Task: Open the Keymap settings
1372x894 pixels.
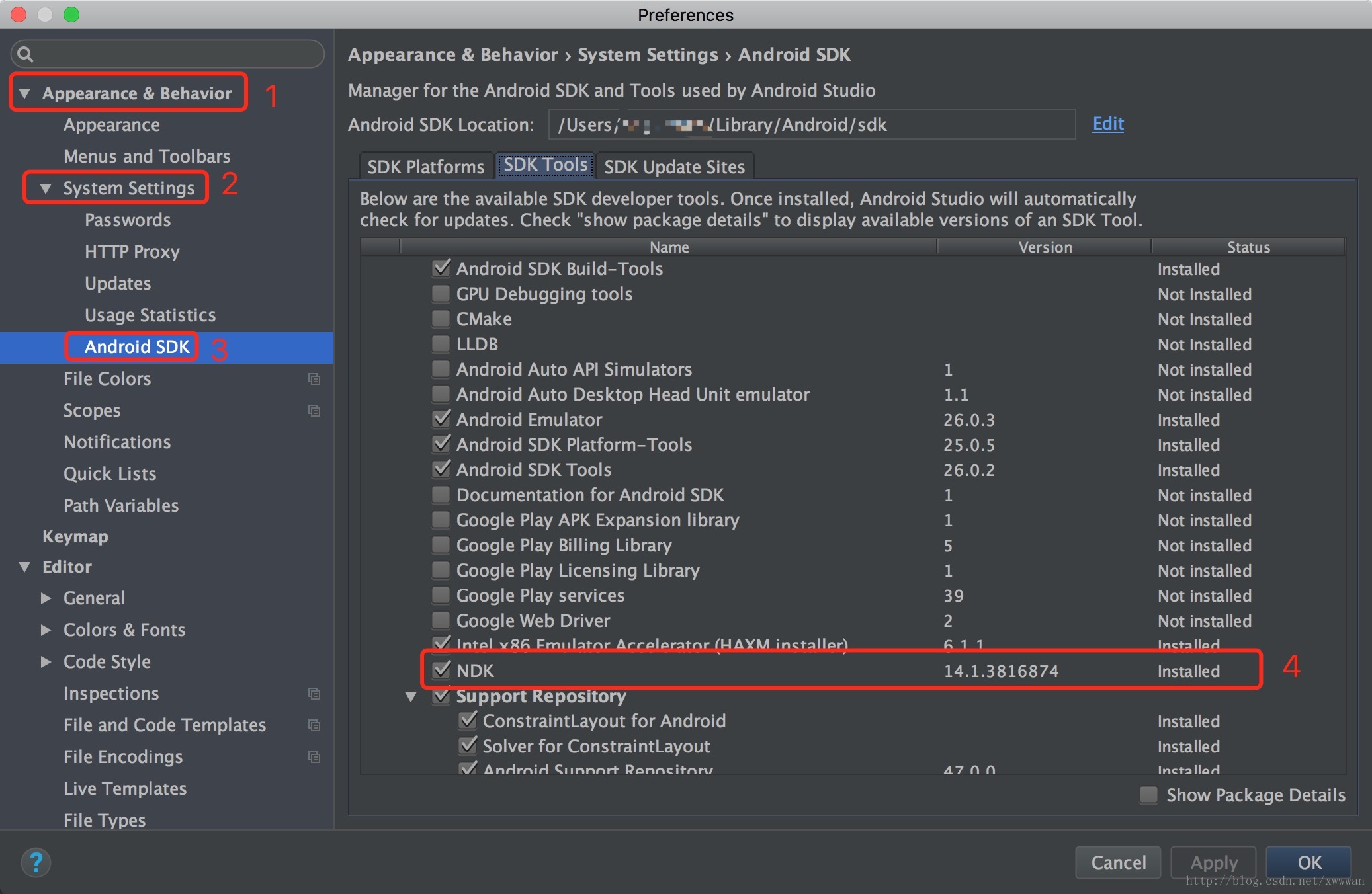Action: tap(75, 536)
